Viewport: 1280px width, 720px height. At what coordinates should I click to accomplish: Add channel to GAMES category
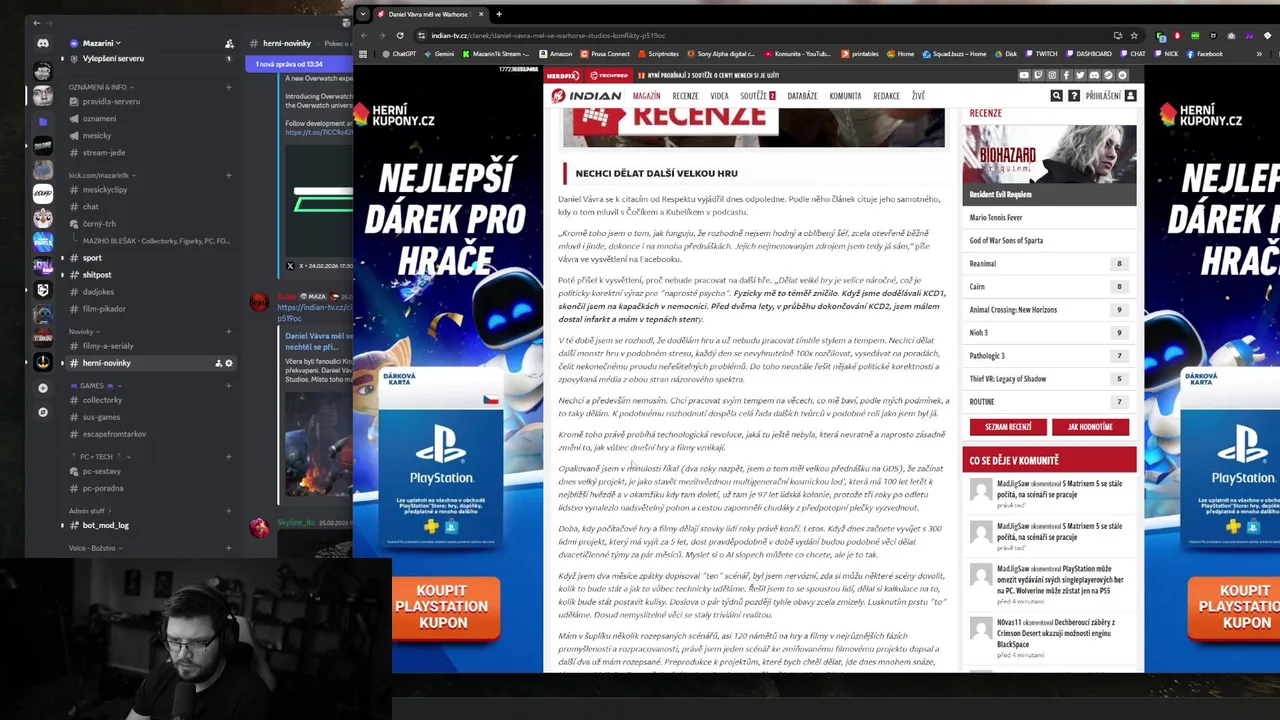click(228, 385)
